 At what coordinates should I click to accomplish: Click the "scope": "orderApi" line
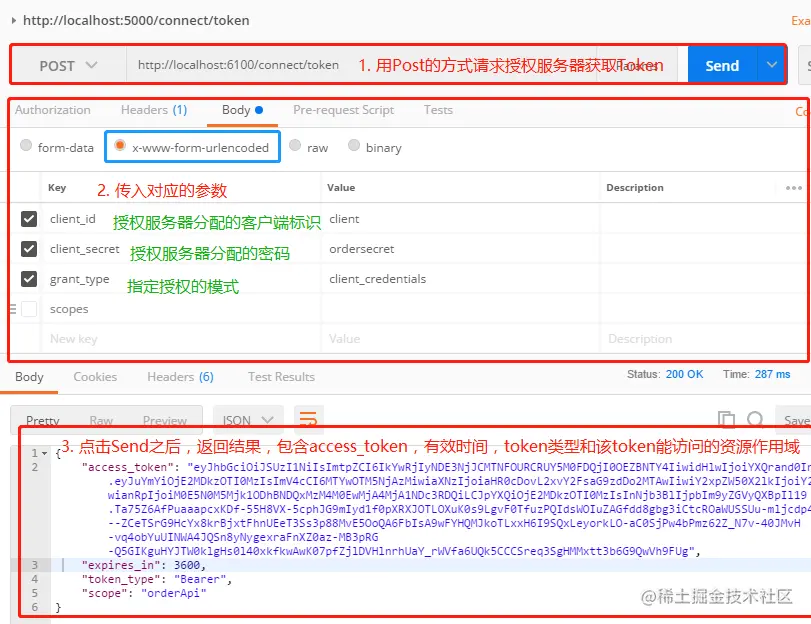[144, 593]
